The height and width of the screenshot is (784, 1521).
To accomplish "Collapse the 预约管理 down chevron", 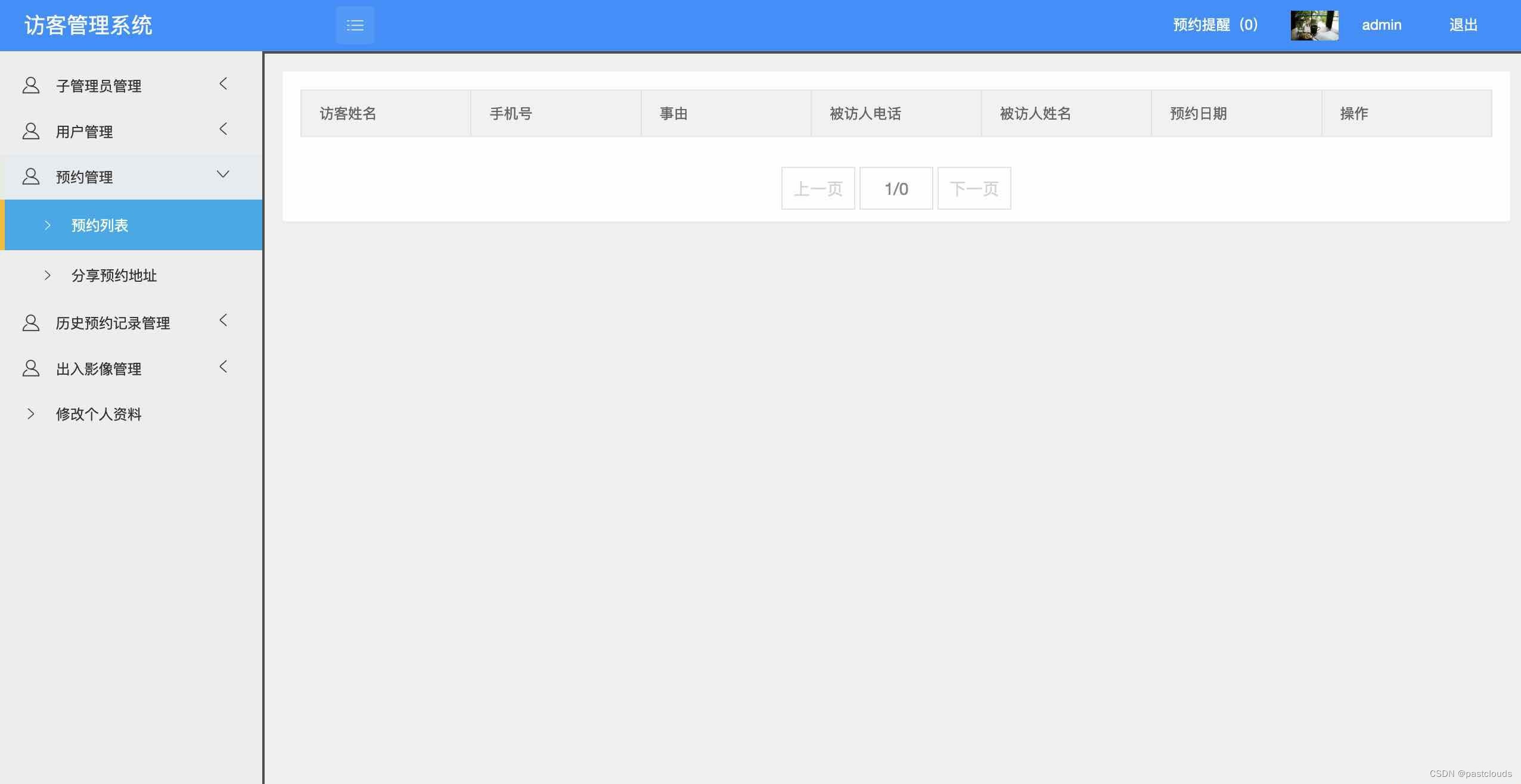I will [223, 174].
